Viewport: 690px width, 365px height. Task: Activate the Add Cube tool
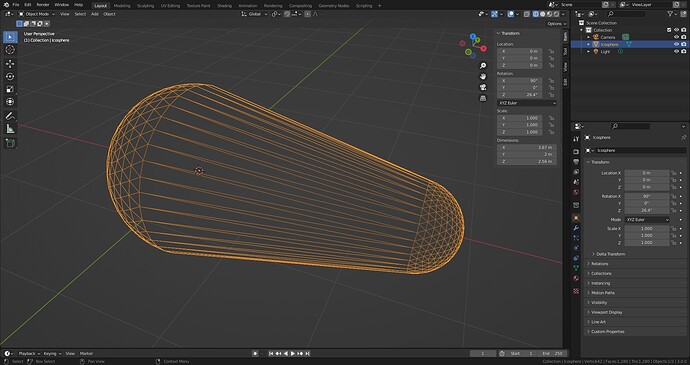click(x=10, y=143)
